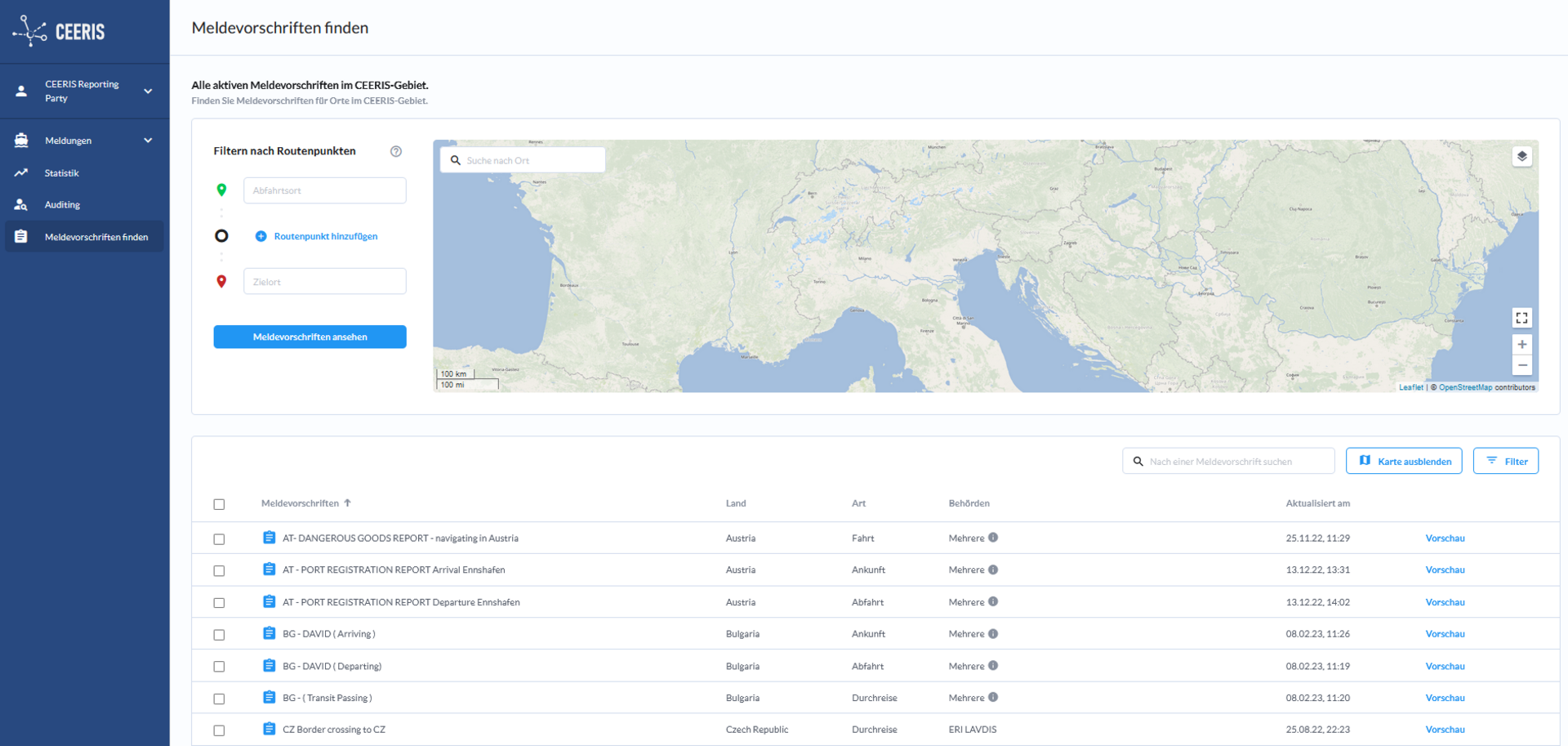Click the document icon of BG - DAVID (Departing)
Image resolution: width=1568 pixels, height=746 pixels.
point(269,665)
